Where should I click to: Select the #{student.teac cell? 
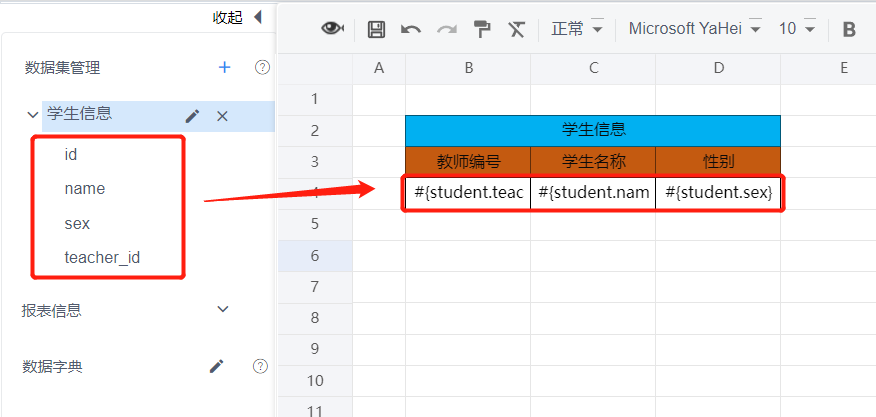[x=468, y=193]
